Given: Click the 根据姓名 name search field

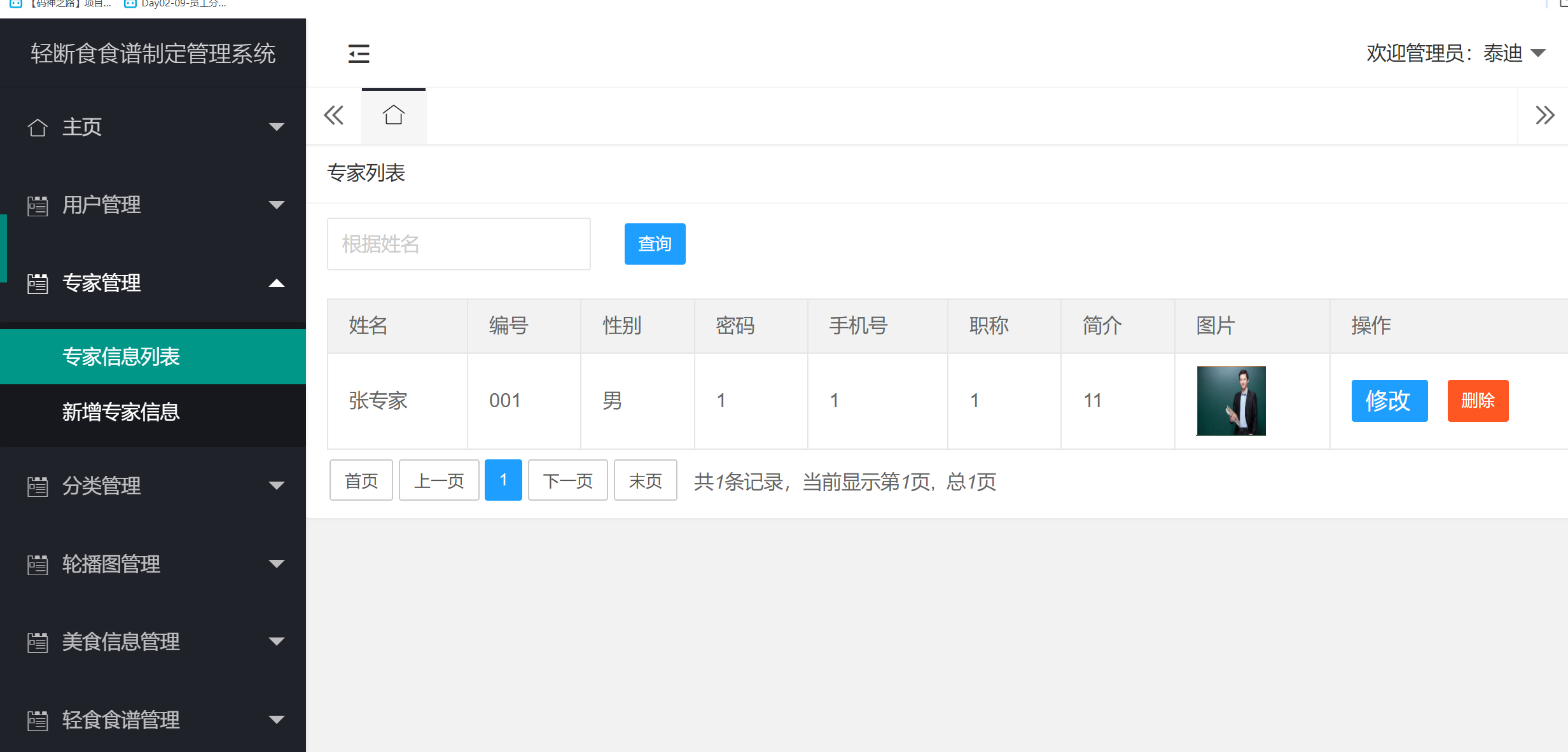Looking at the screenshot, I should (x=458, y=244).
